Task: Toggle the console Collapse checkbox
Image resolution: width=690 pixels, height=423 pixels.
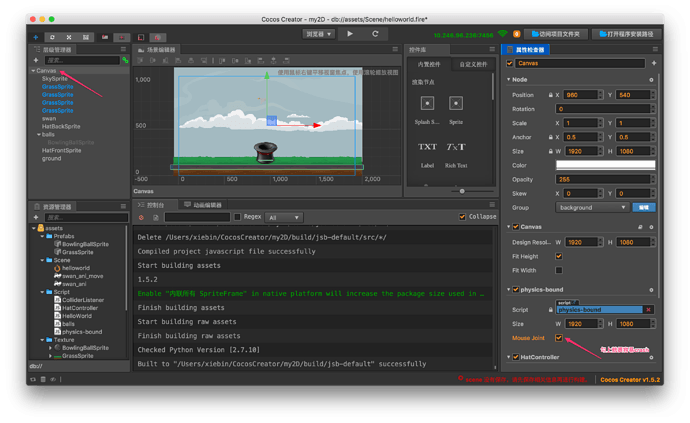Action: click(462, 217)
